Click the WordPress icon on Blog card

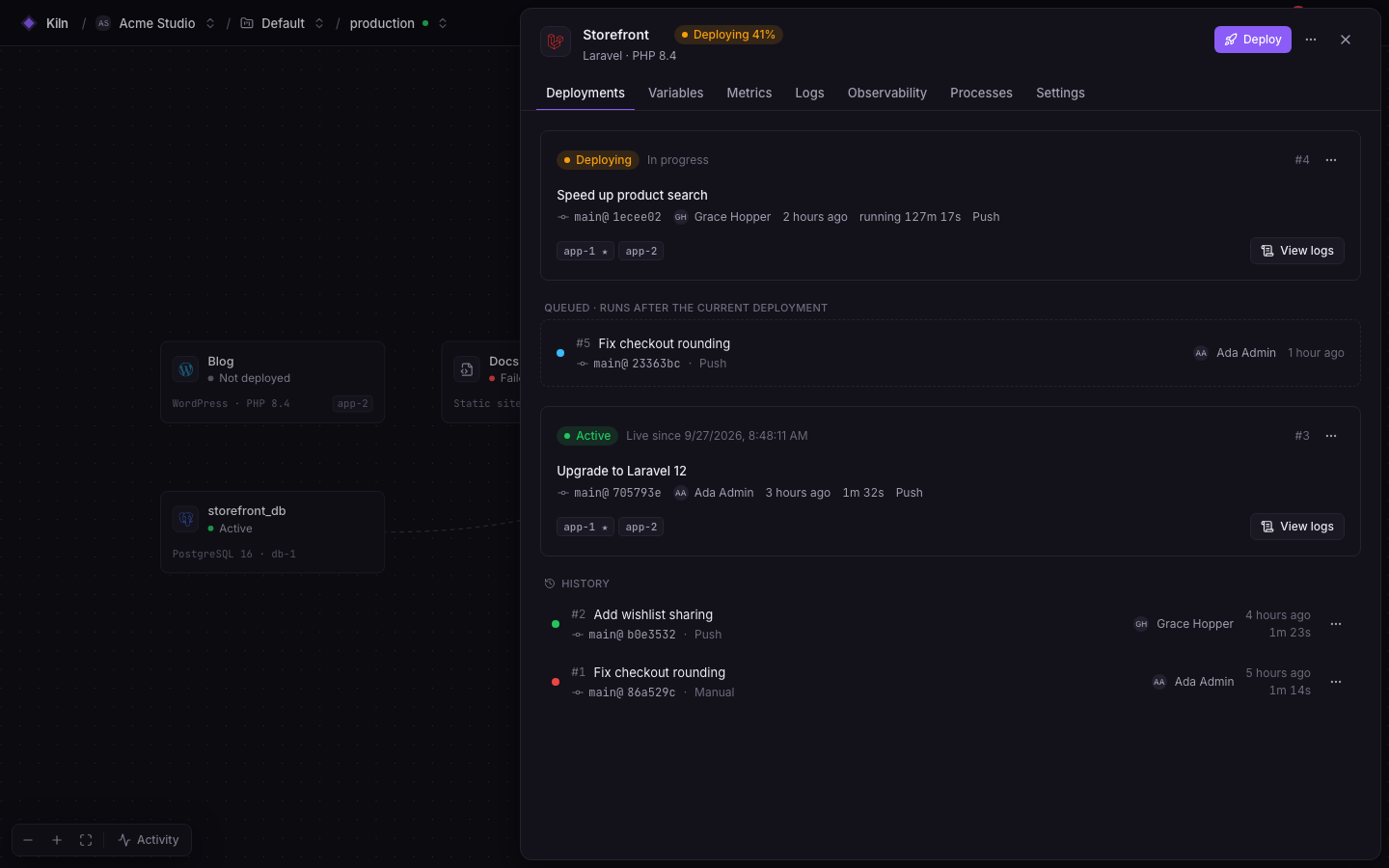185,369
